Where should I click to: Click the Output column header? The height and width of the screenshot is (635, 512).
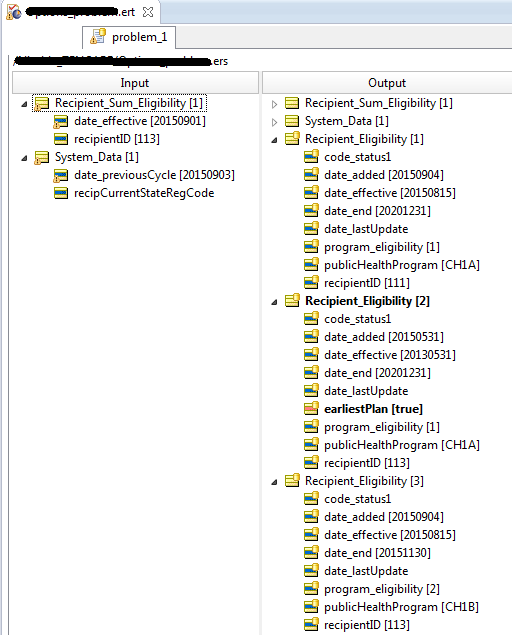click(x=387, y=83)
